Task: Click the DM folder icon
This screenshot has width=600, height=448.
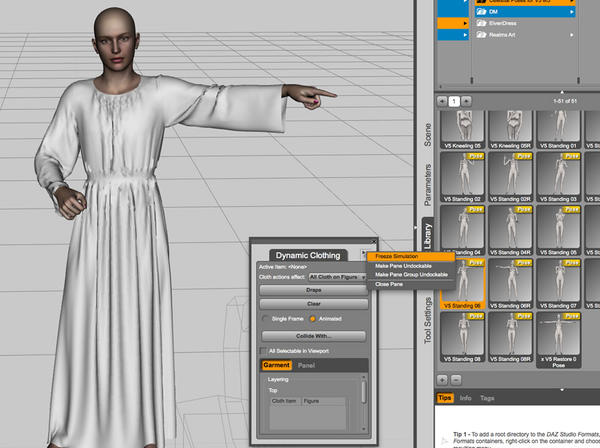Action: (x=481, y=12)
